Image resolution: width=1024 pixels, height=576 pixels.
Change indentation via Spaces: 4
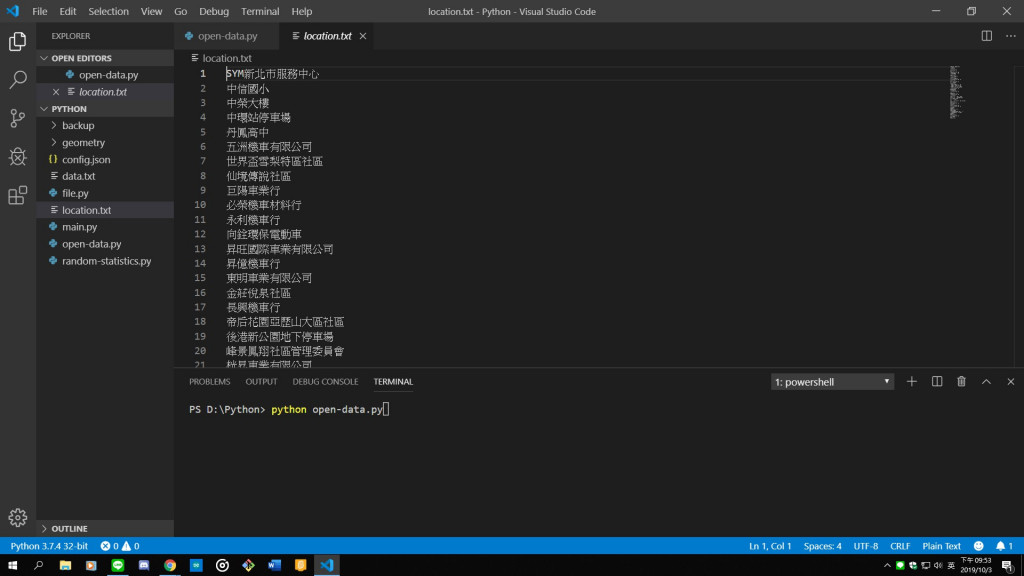point(822,546)
